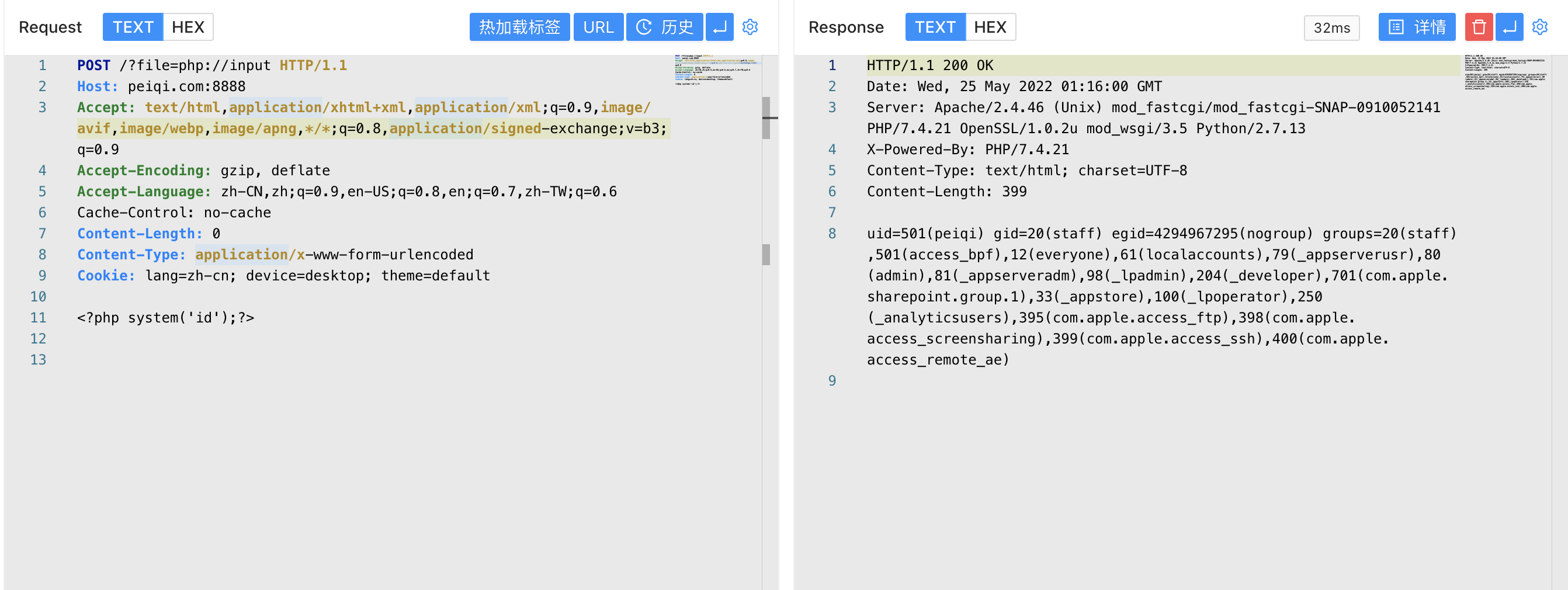Toggle Request line-wrap arrow button

tap(720, 27)
